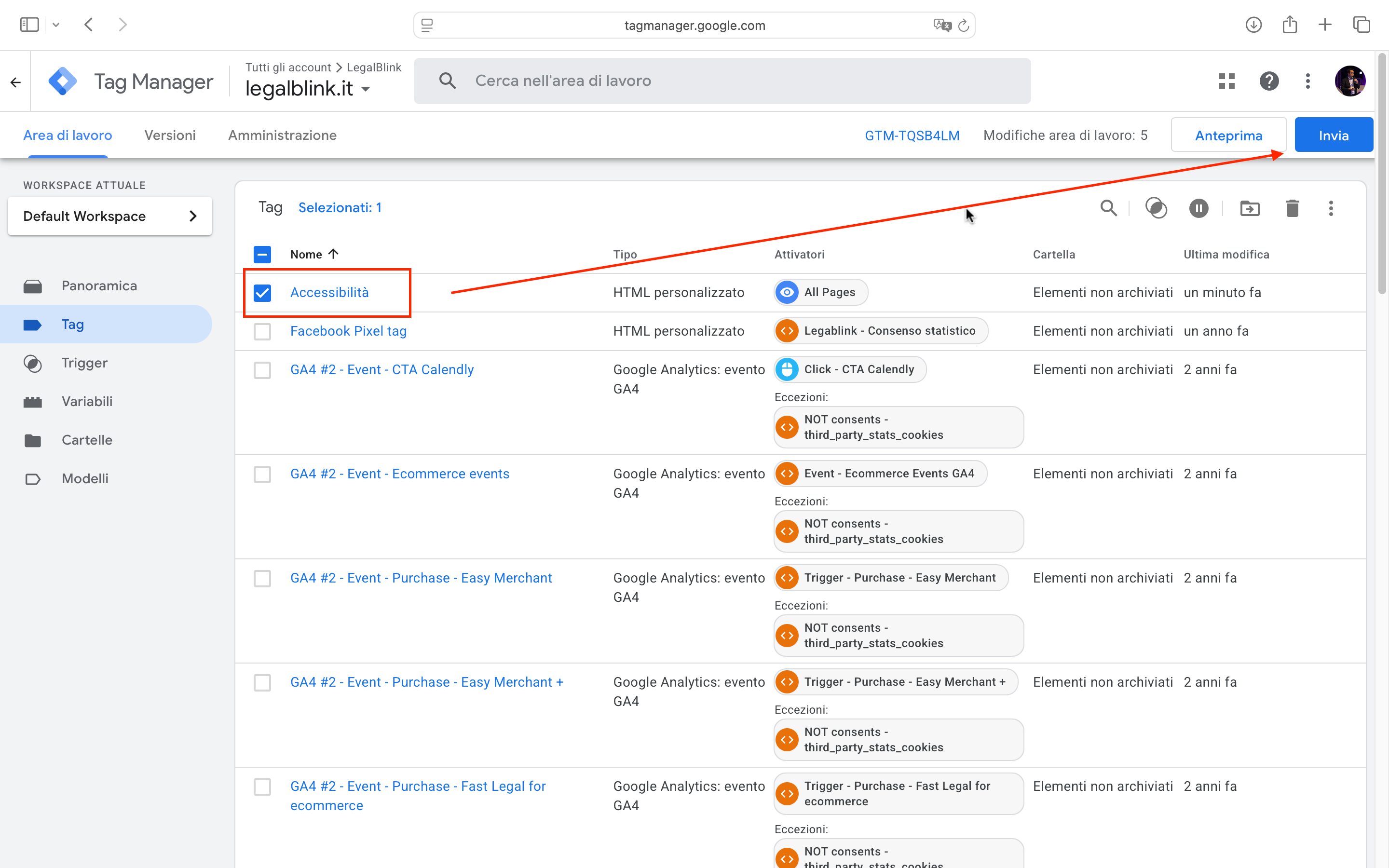
Task: Check the Facebook Pixel tag checkbox
Action: 262,331
